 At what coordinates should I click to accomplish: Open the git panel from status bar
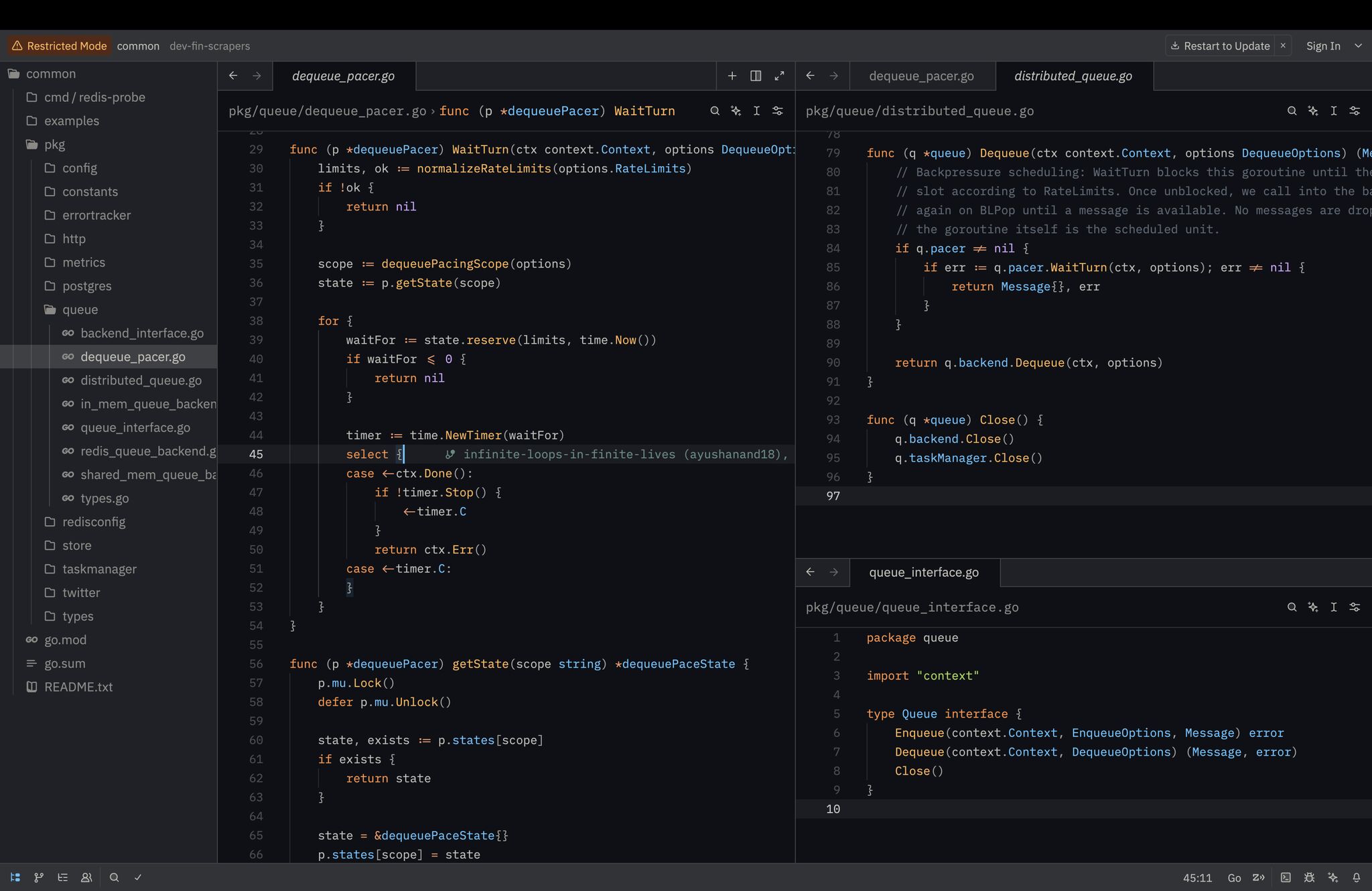coord(39,878)
